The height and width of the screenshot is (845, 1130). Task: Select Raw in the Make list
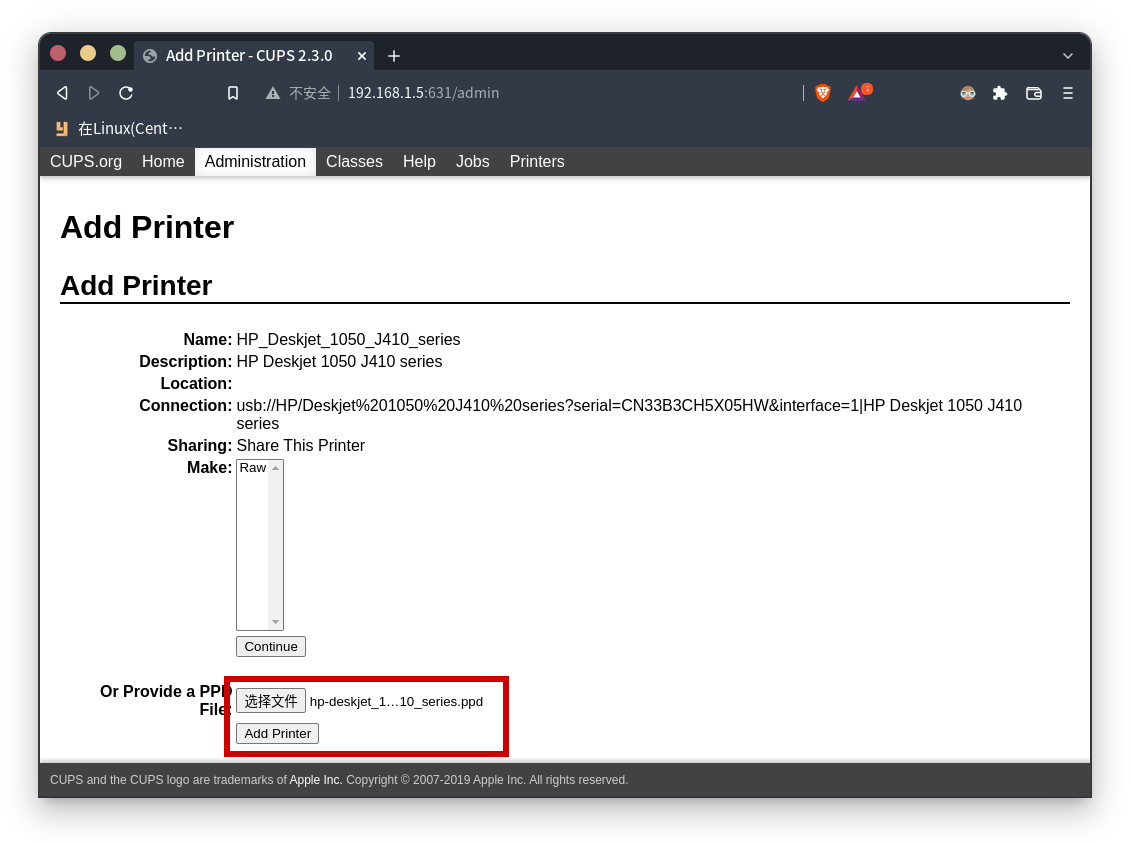tap(253, 468)
